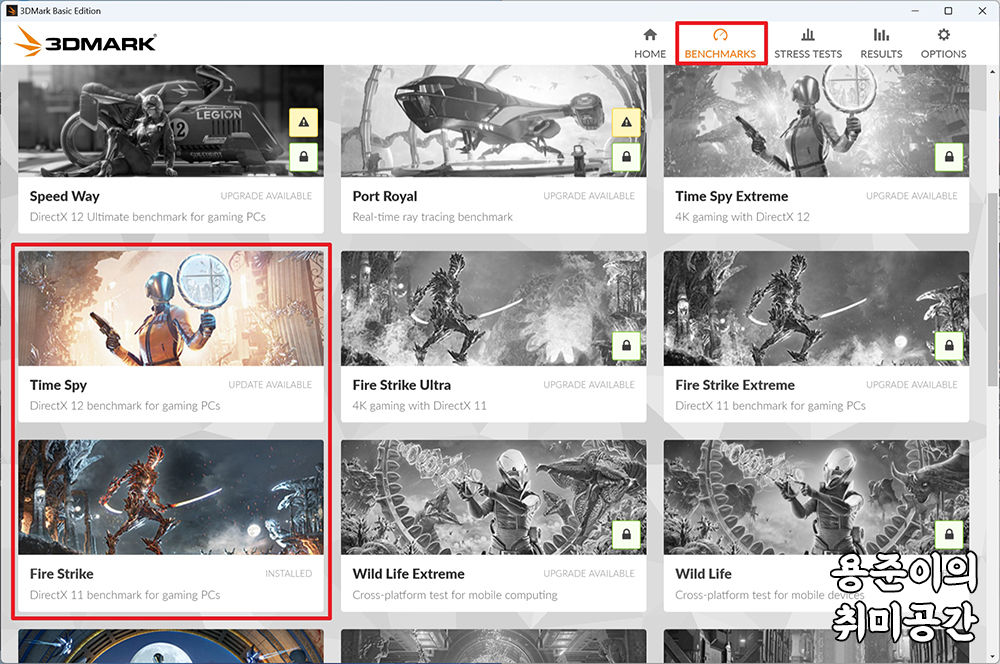
Task: Open the Options tab
Action: [x=943, y=43]
